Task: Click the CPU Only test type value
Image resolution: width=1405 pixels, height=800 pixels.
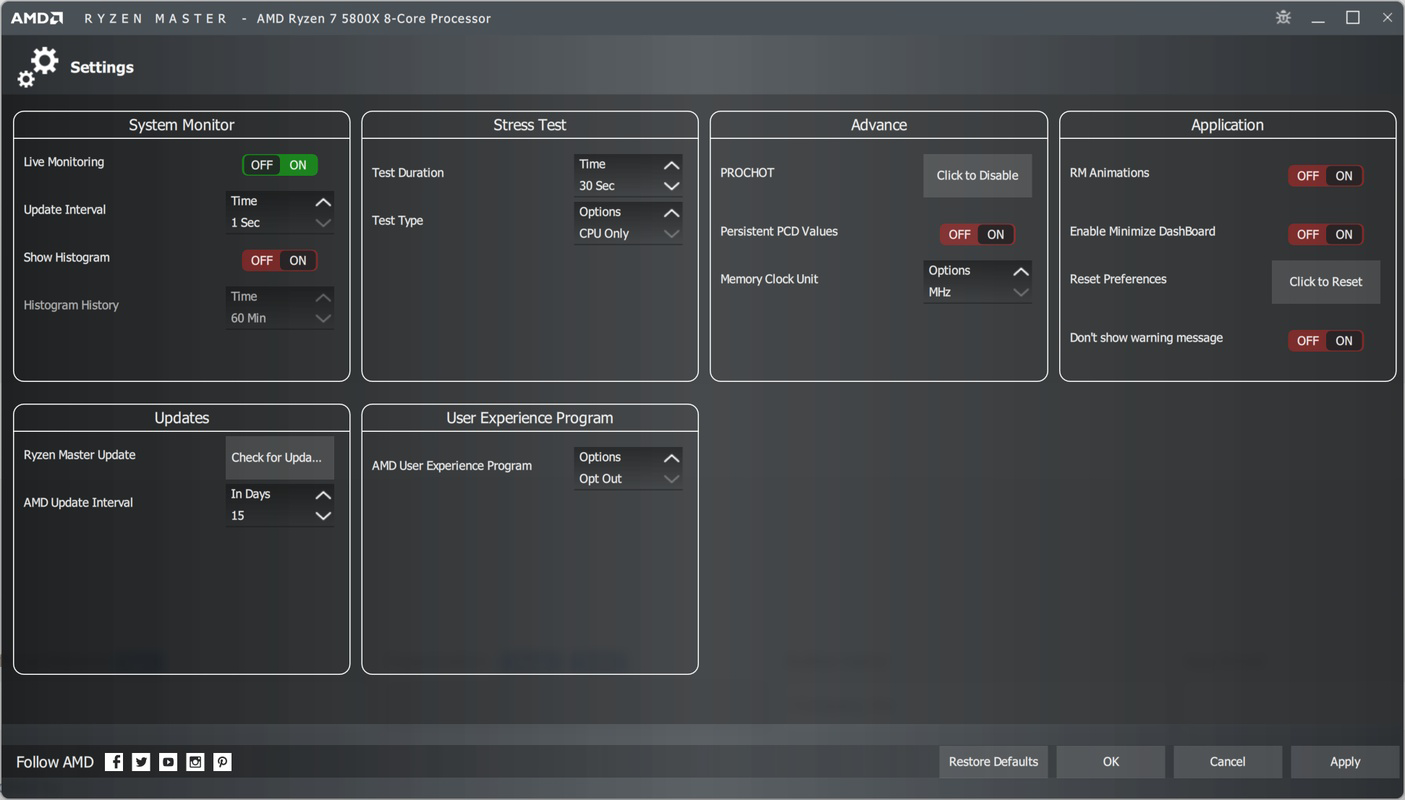Action: pyautogui.click(x=604, y=234)
